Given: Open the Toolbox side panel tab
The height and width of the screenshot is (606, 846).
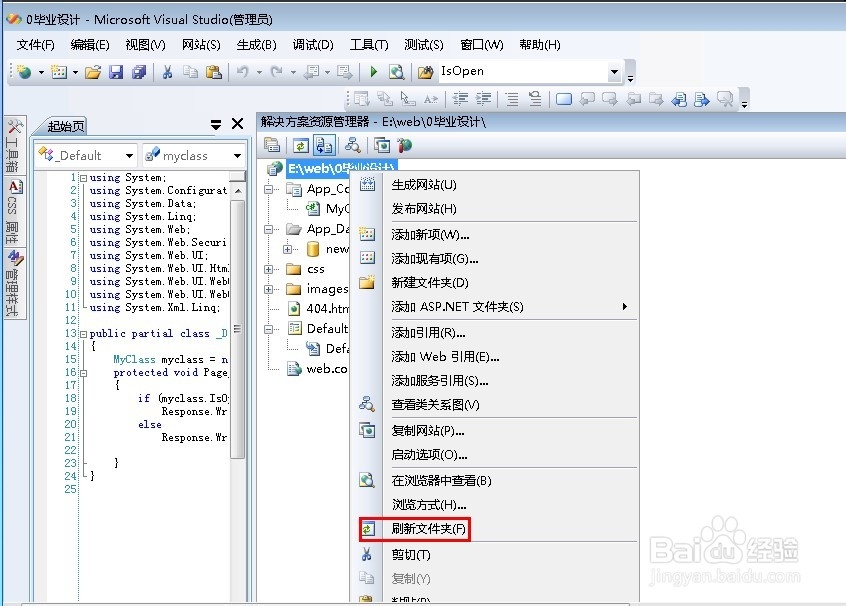Looking at the screenshot, I should 13,146.
